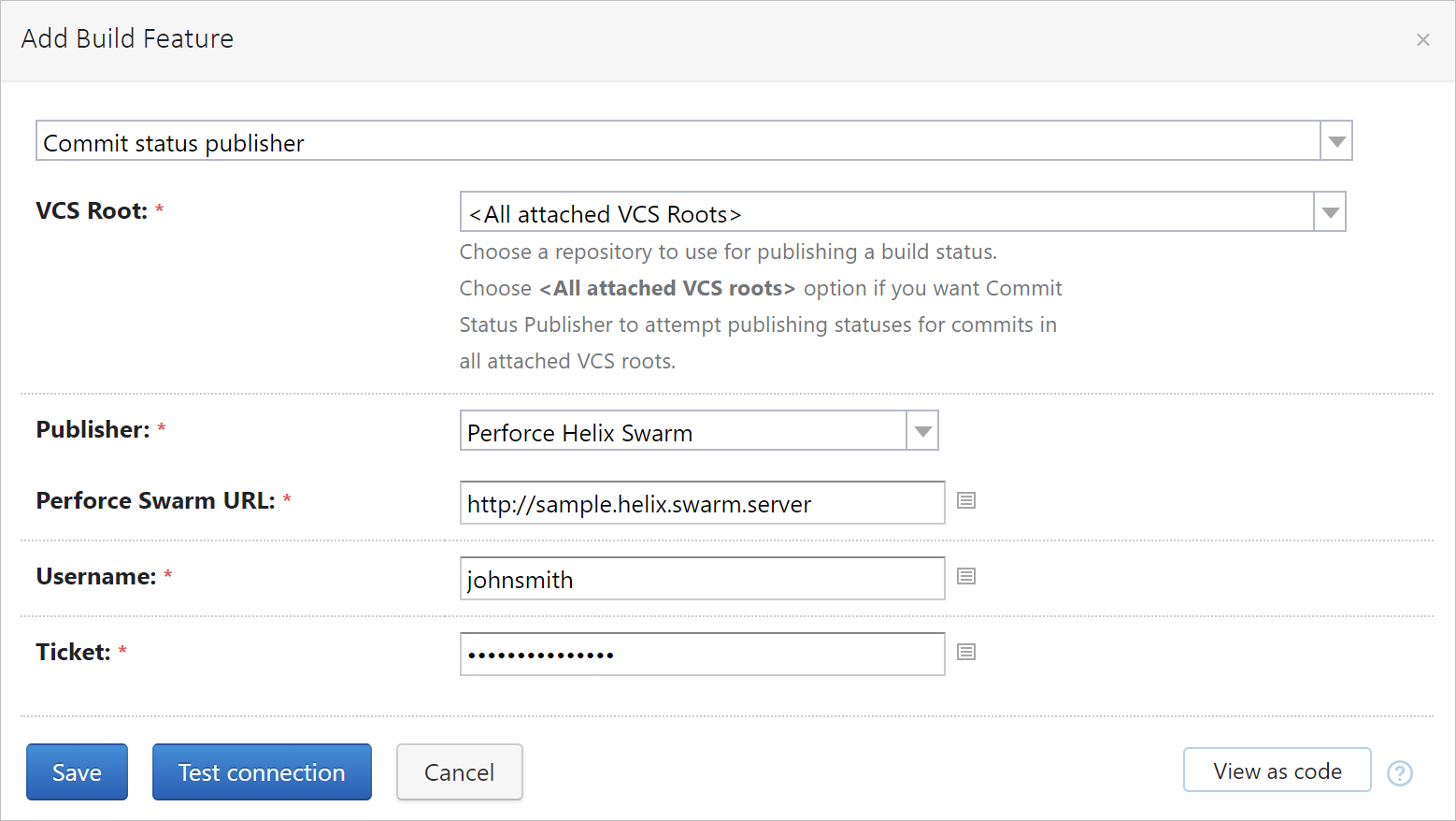Click inside the Username text field

tap(701, 578)
